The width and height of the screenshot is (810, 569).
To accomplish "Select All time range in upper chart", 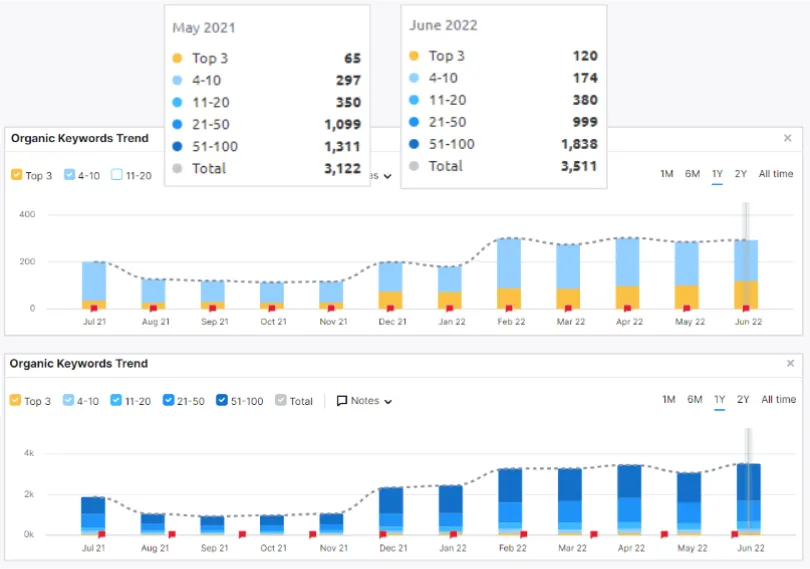I will click(x=776, y=174).
